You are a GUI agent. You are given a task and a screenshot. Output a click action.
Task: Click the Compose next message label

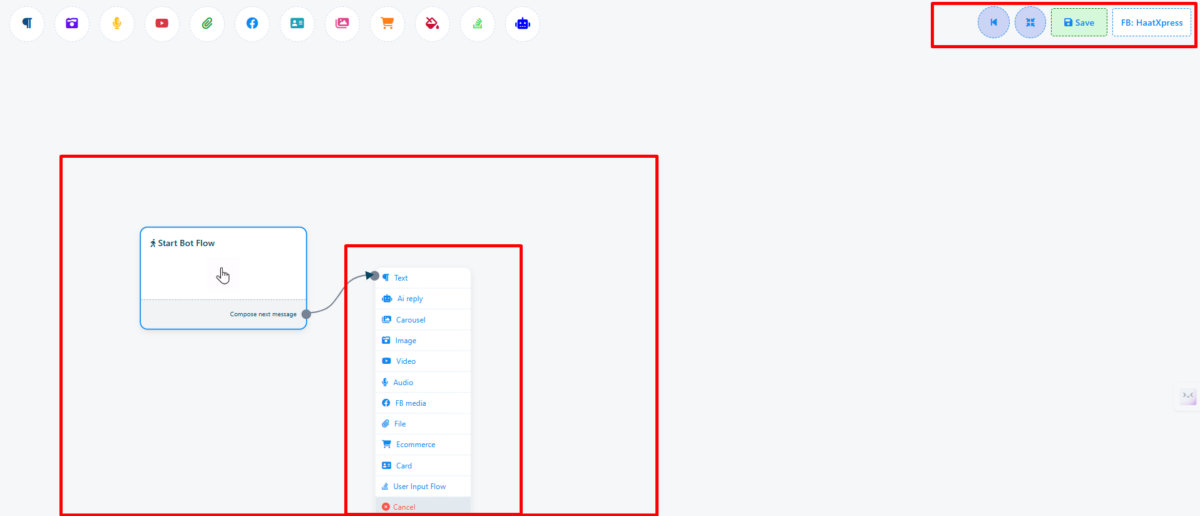point(263,314)
